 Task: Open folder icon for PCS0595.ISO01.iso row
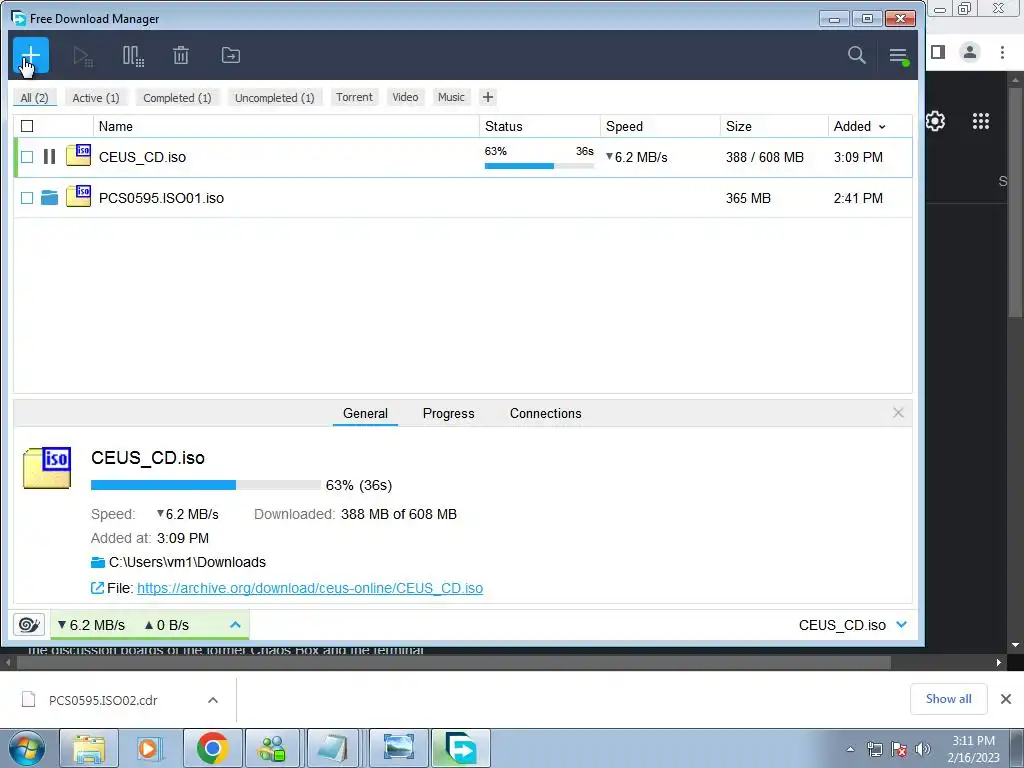(x=49, y=197)
